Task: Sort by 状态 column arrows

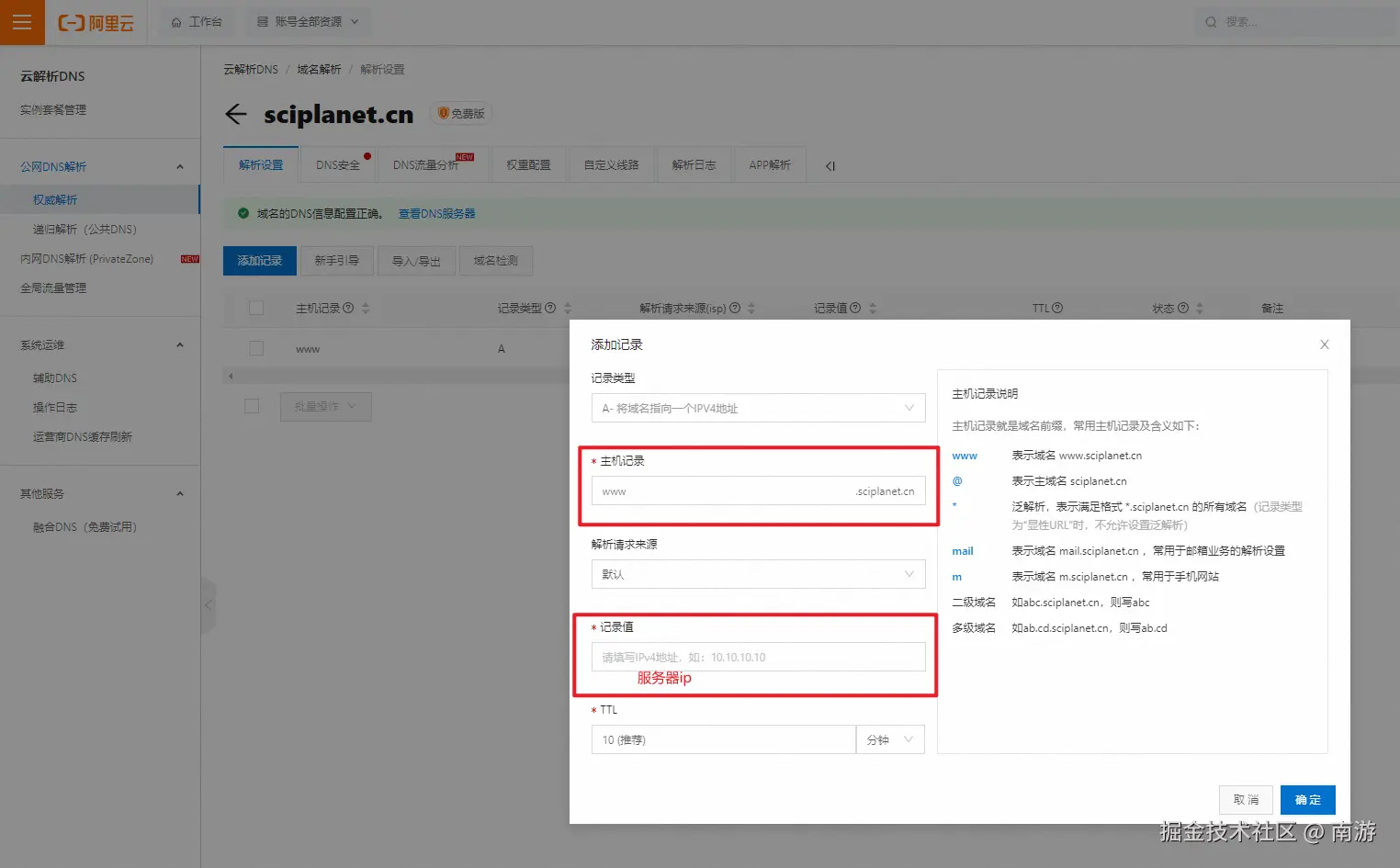Action: coord(1200,308)
